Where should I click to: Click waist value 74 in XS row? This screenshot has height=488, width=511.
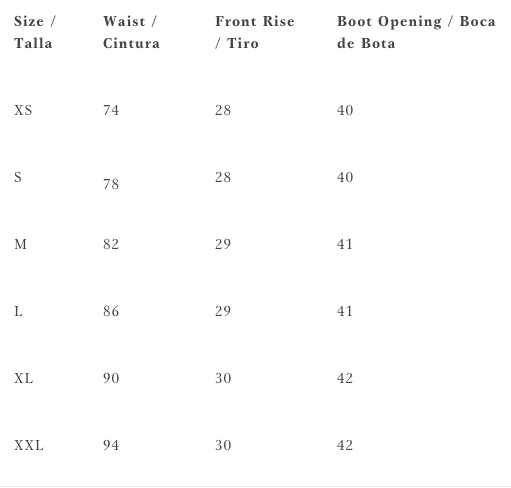tap(111, 110)
